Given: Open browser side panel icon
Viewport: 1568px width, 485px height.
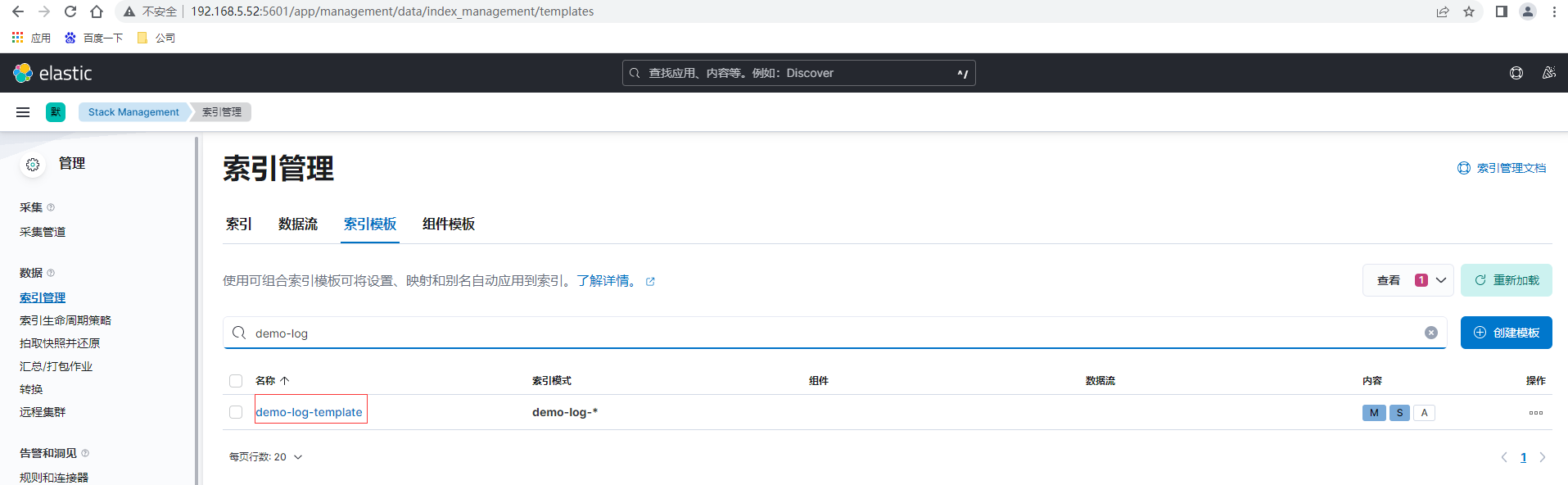Looking at the screenshot, I should tap(1502, 11).
